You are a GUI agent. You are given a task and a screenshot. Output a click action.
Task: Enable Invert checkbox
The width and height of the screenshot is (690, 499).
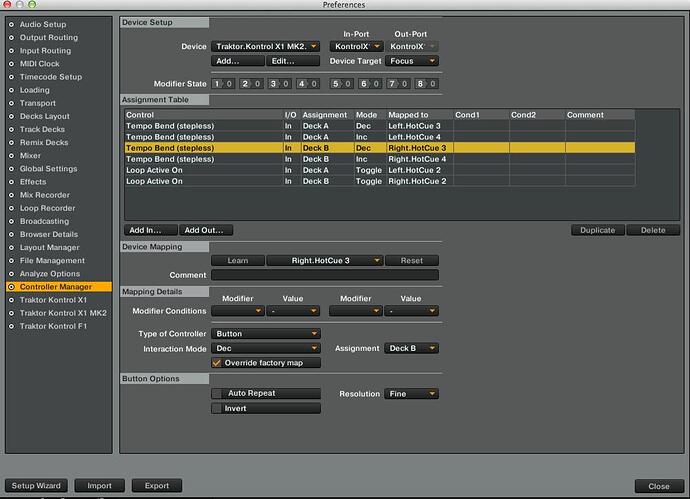pos(217,408)
